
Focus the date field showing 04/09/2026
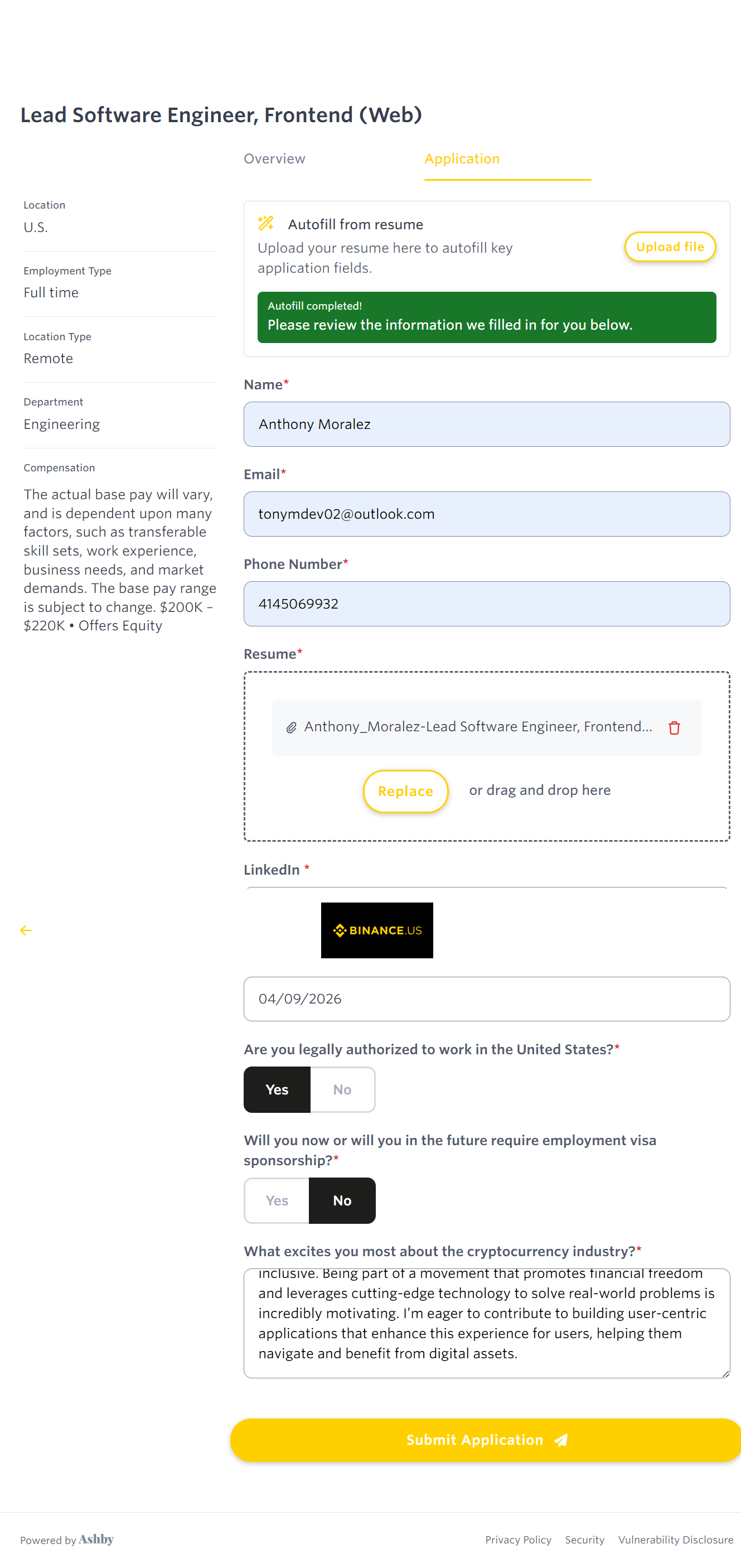(x=486, y=999)
